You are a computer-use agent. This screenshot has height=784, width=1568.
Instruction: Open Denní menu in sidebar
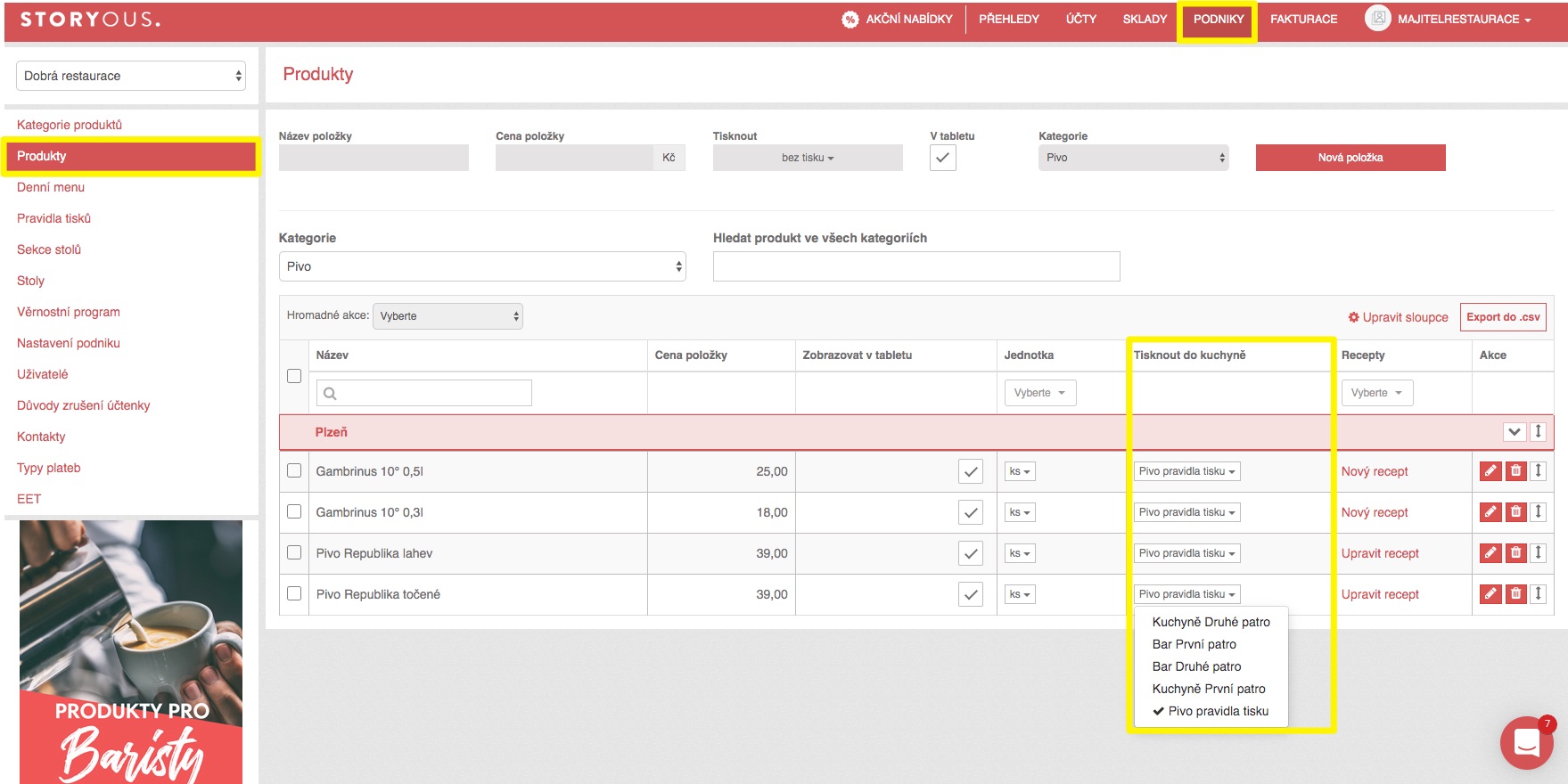point(51,187)
